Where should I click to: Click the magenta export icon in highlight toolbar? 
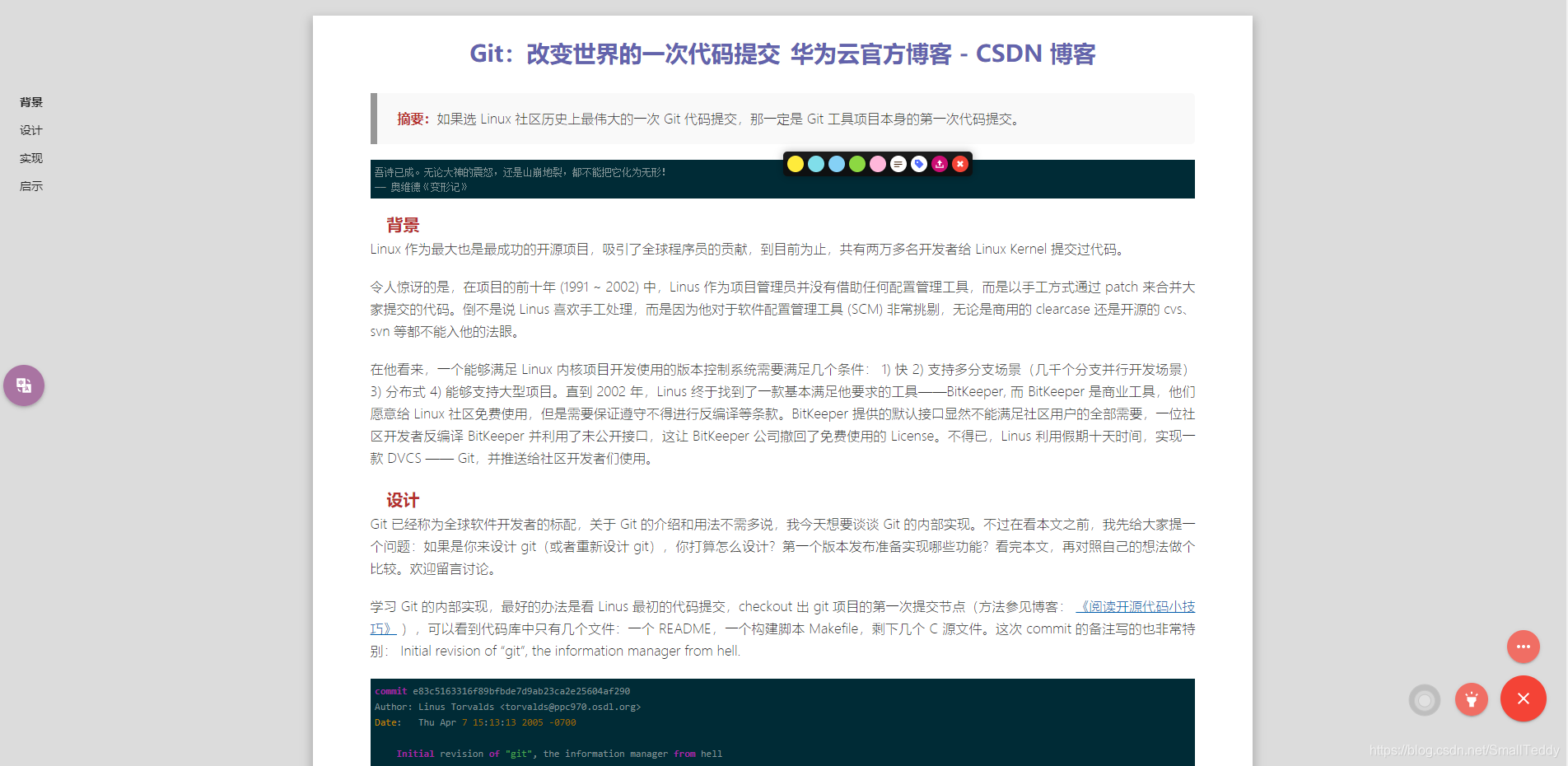coord(940,164)
